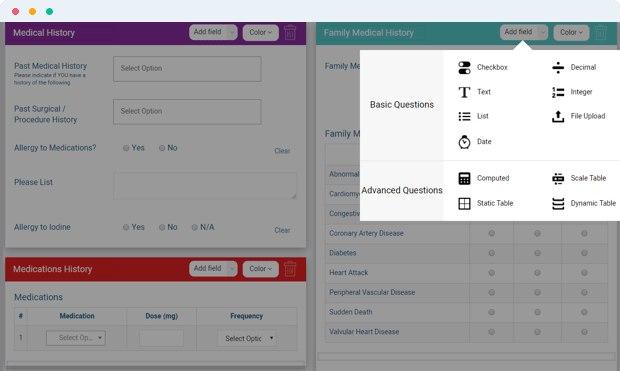Screen dimensions: 620x371
Task: Click the Dose (mg) input in row 1
Action: coord(161,338)
